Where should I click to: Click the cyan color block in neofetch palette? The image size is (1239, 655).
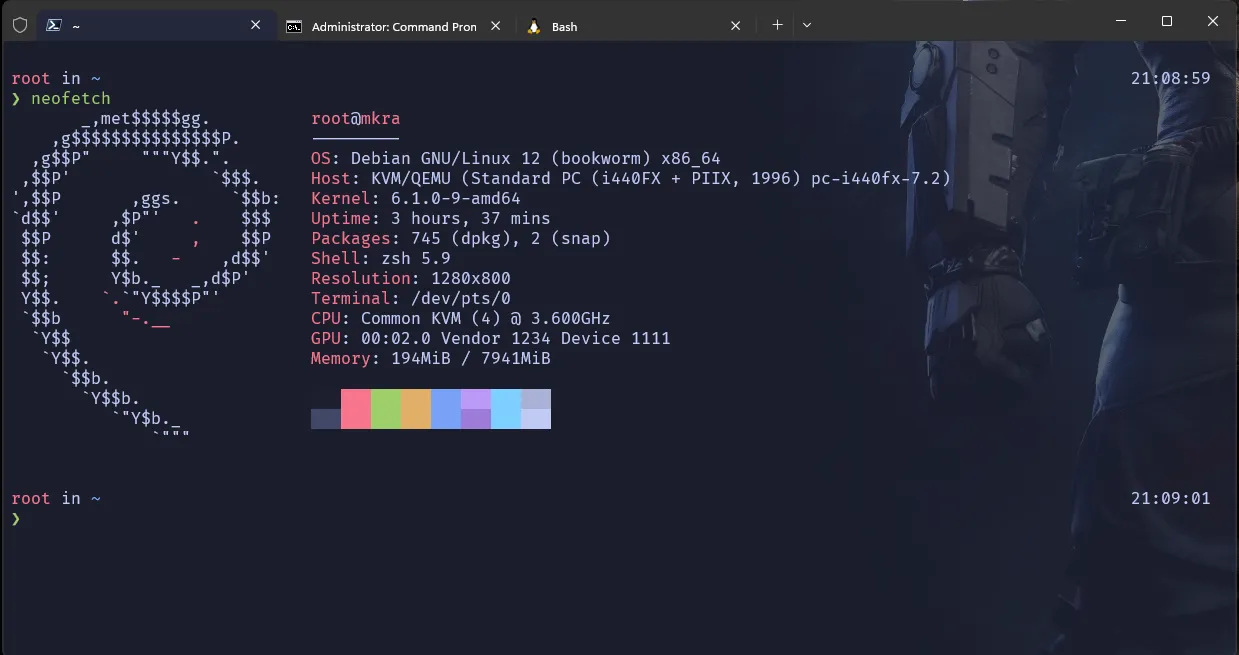coord(506,409)
